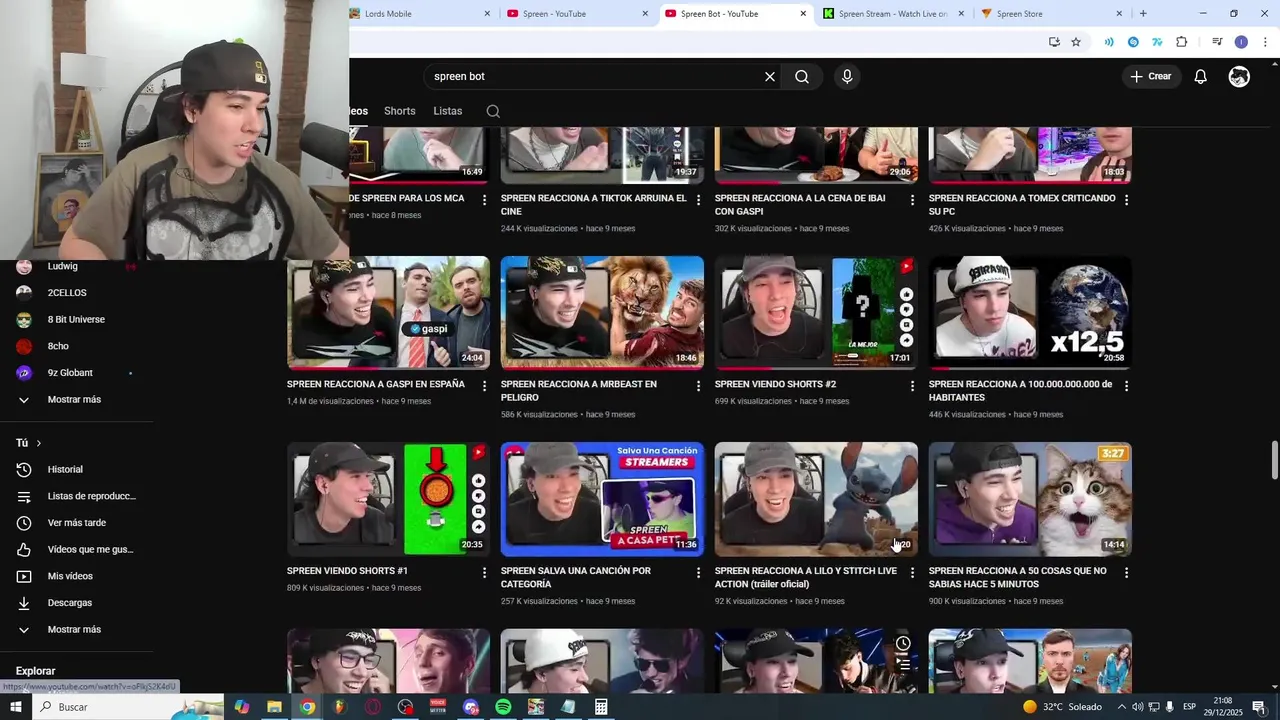The image size is (1280, 720).
Task: Open the Tú section chevron
Action: (x=39, y=443)
